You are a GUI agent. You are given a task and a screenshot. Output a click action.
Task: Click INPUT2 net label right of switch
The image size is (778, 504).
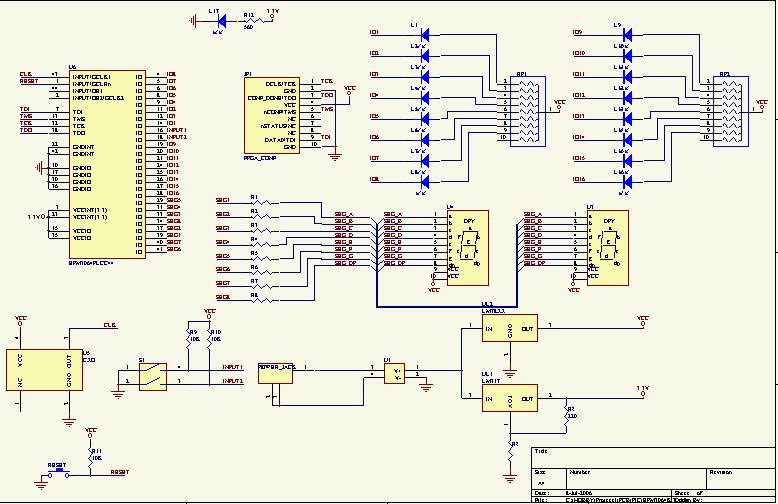[x=233, y=381]
